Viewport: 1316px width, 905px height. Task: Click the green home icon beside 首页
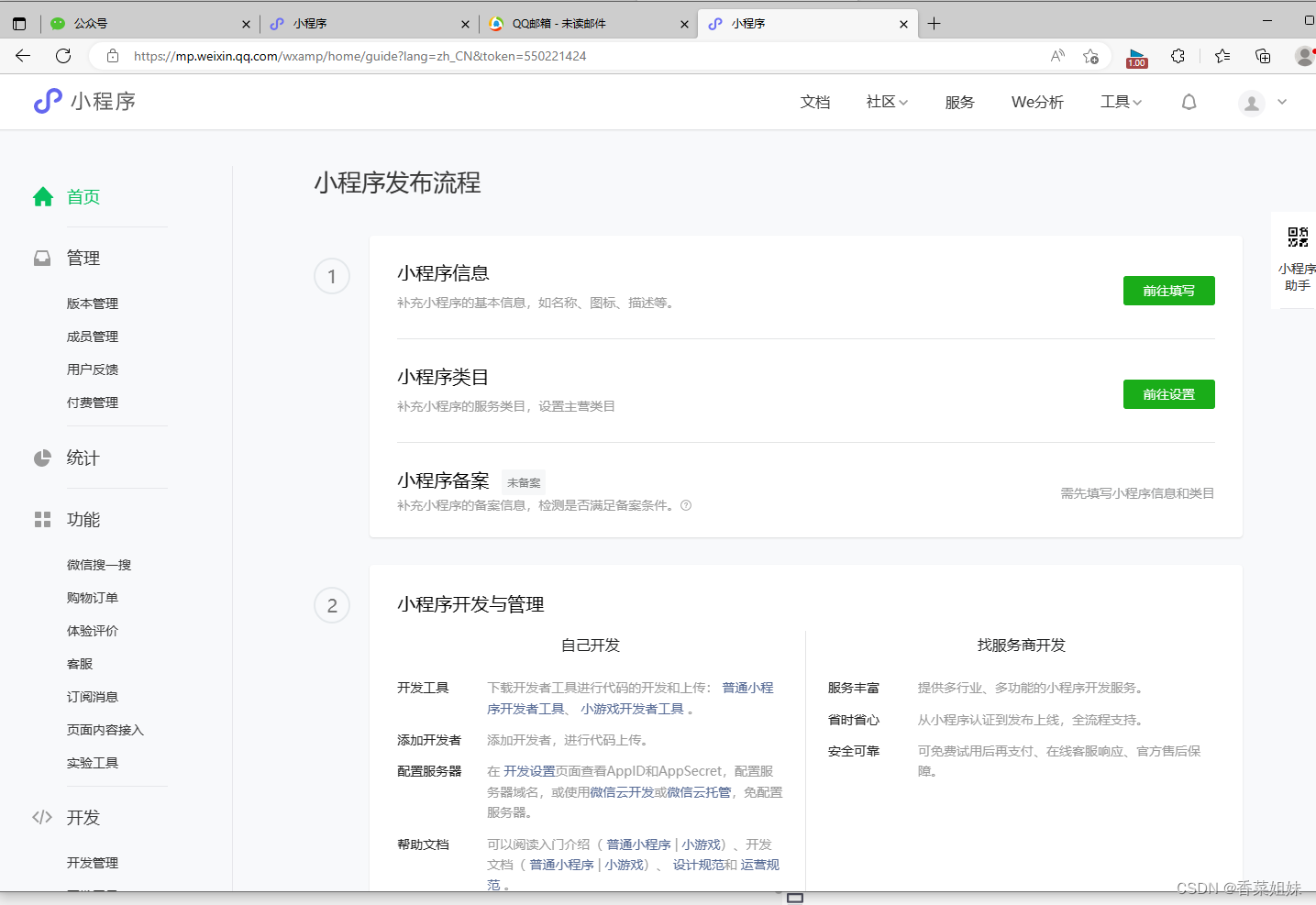pyautogui.click(x=43, y=197)
